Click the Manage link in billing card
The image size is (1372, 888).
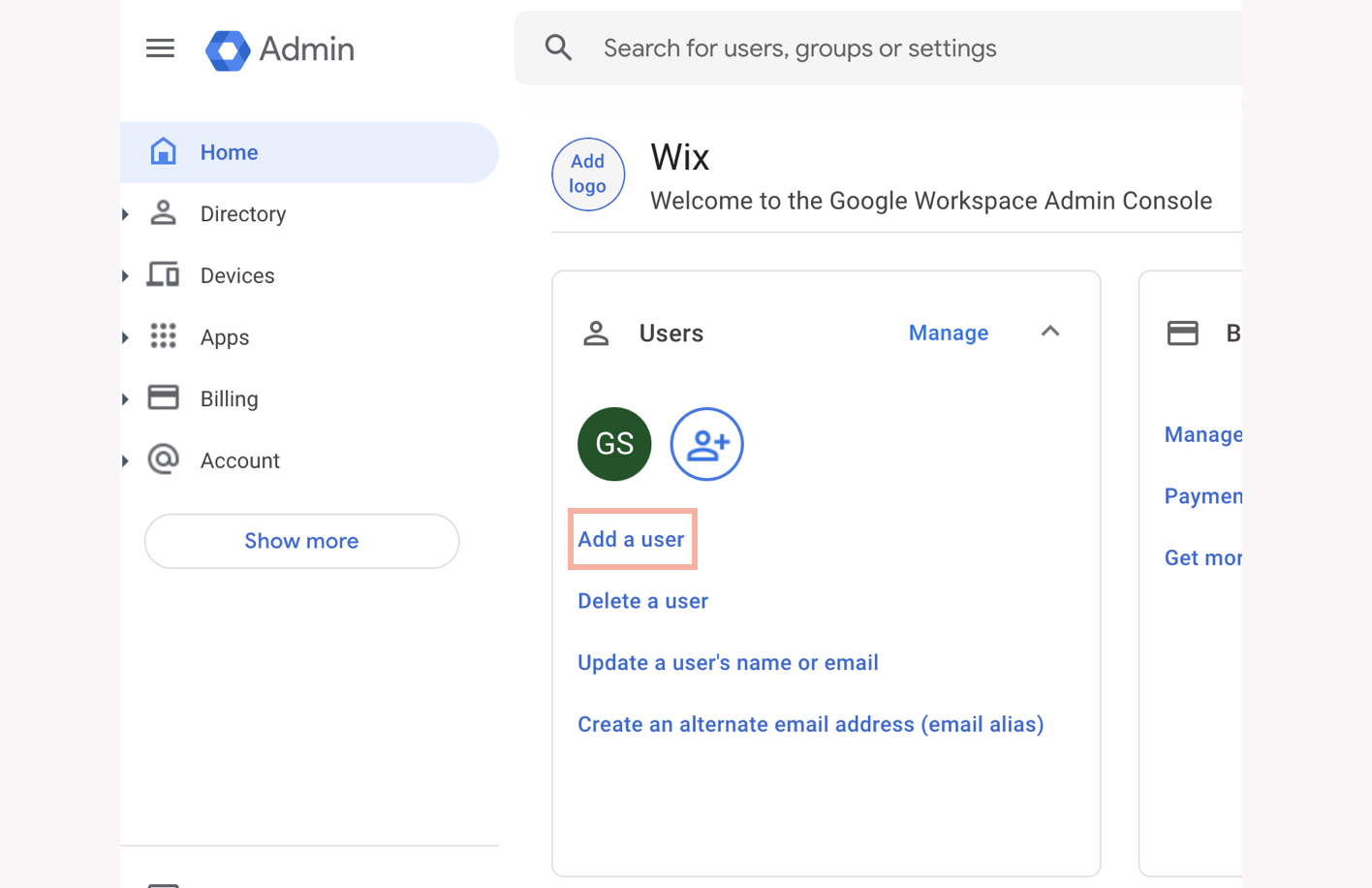click(1202, 434)
